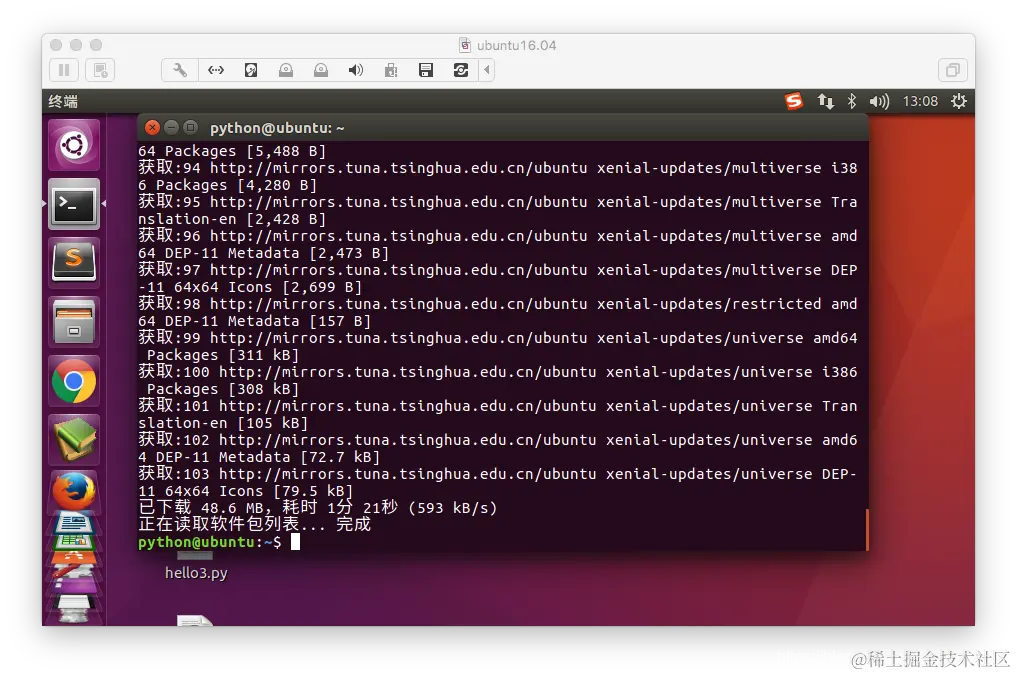Open the Bluetooth indicator menu
Viewport: 1017px width, 676px height.
point(852,101)
